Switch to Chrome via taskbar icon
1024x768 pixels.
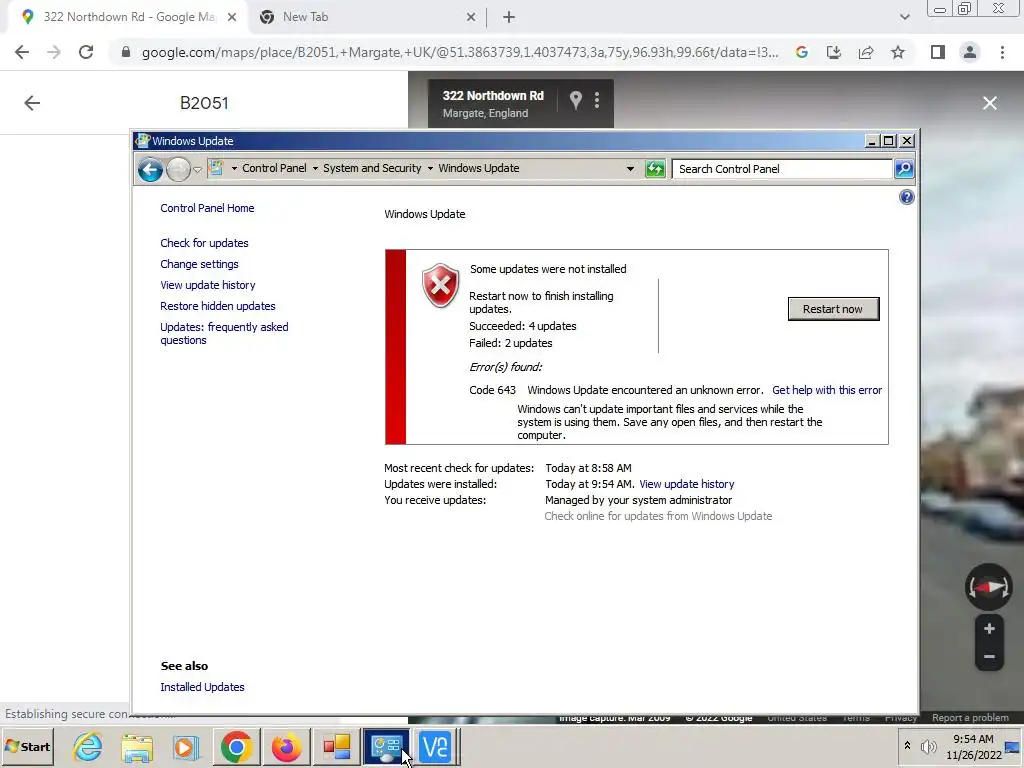pos(236,747)
